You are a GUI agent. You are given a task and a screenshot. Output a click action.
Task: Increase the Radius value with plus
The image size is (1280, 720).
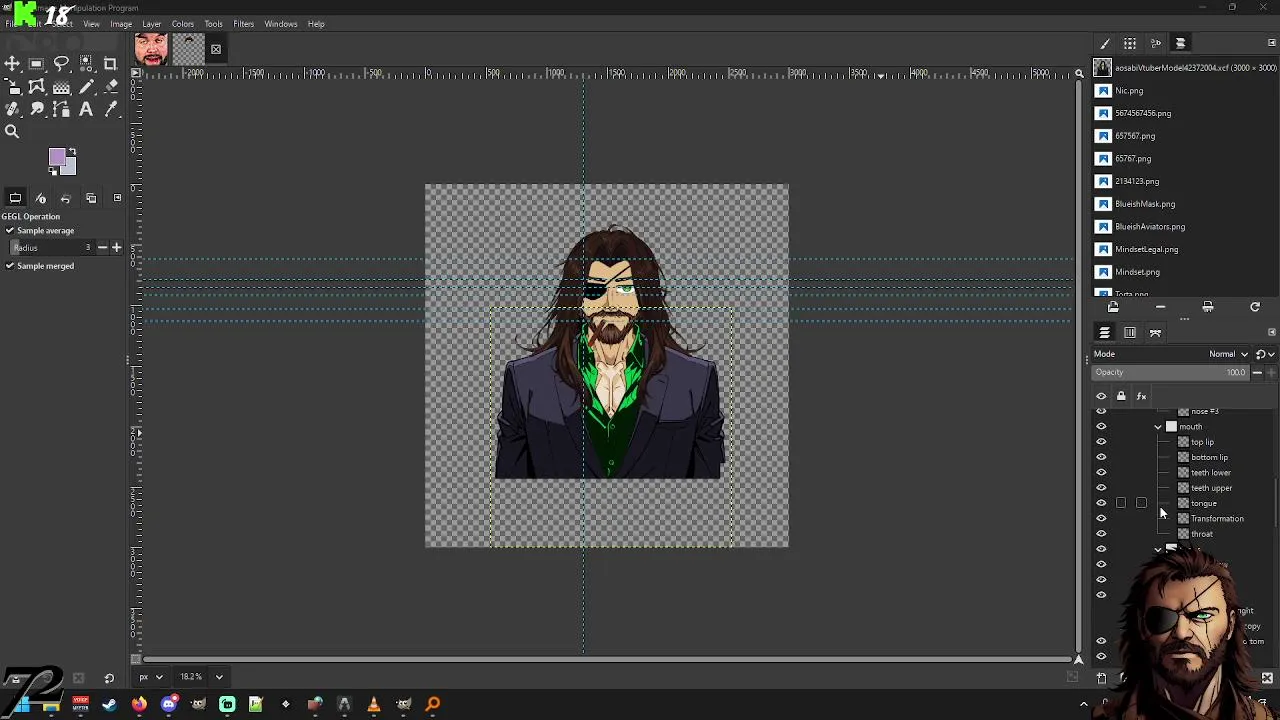click(x=116, y=247)
